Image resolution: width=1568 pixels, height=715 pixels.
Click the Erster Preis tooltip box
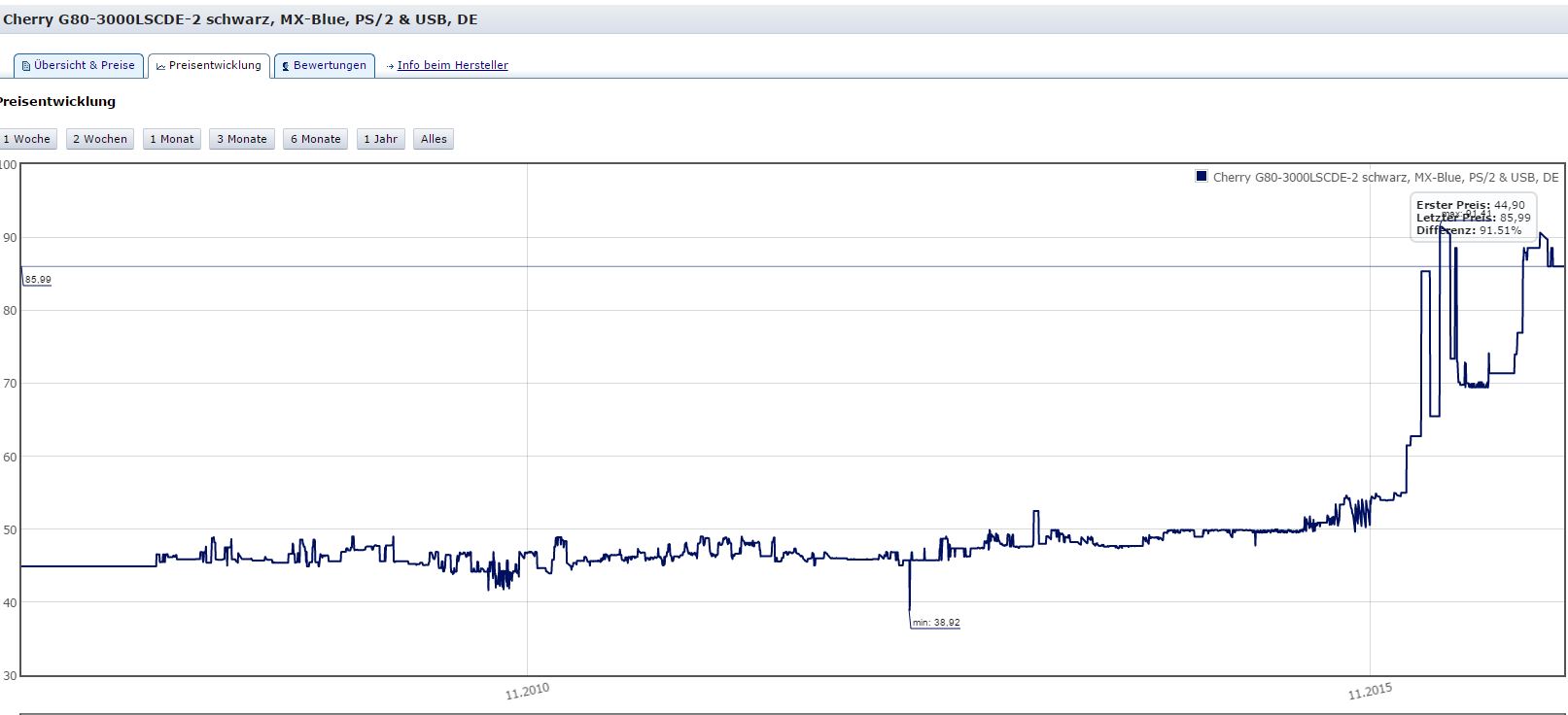tap(1473, 218)
